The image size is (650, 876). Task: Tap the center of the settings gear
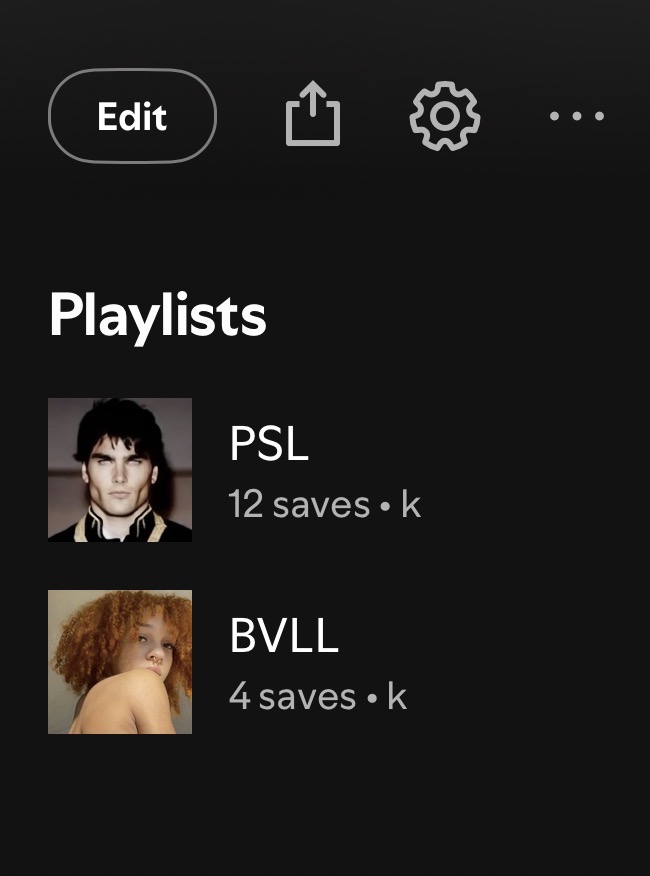445,116
